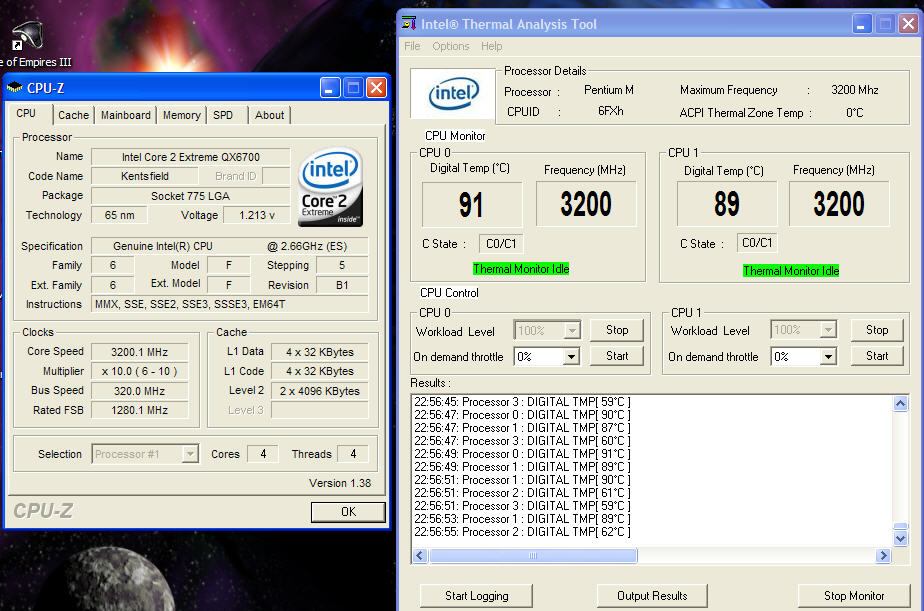Click the Voltage value 1.213 v
The width and height of the screenshot is (924, 611).
(257, 215)
